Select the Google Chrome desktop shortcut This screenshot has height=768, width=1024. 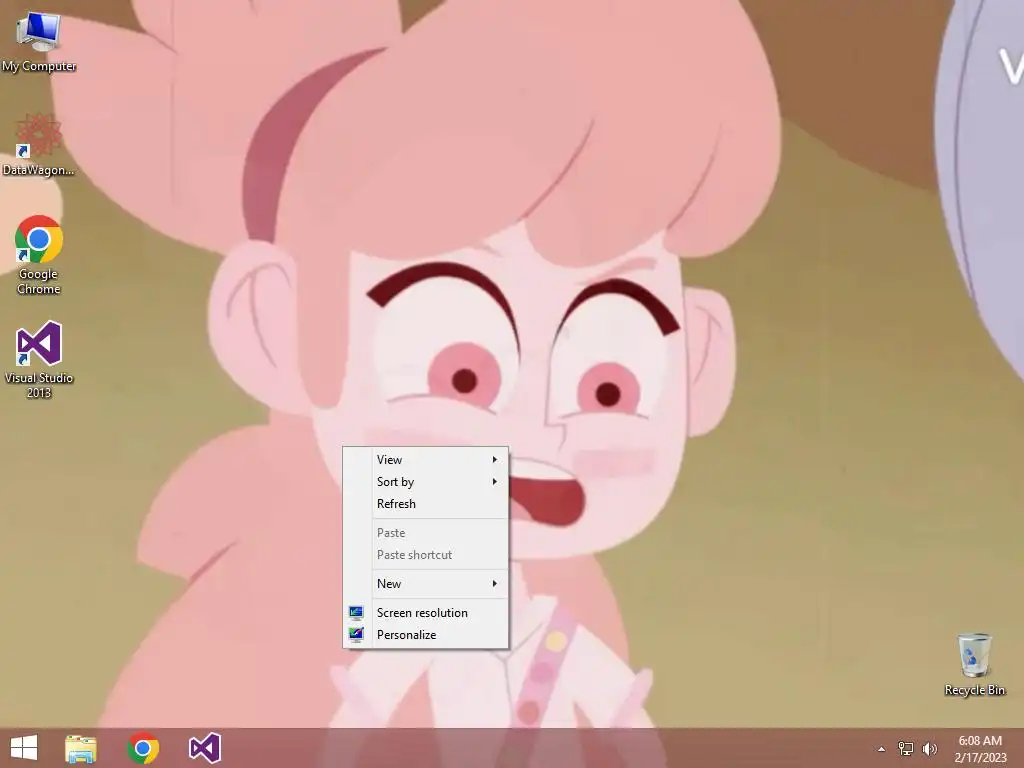(39, 255)
